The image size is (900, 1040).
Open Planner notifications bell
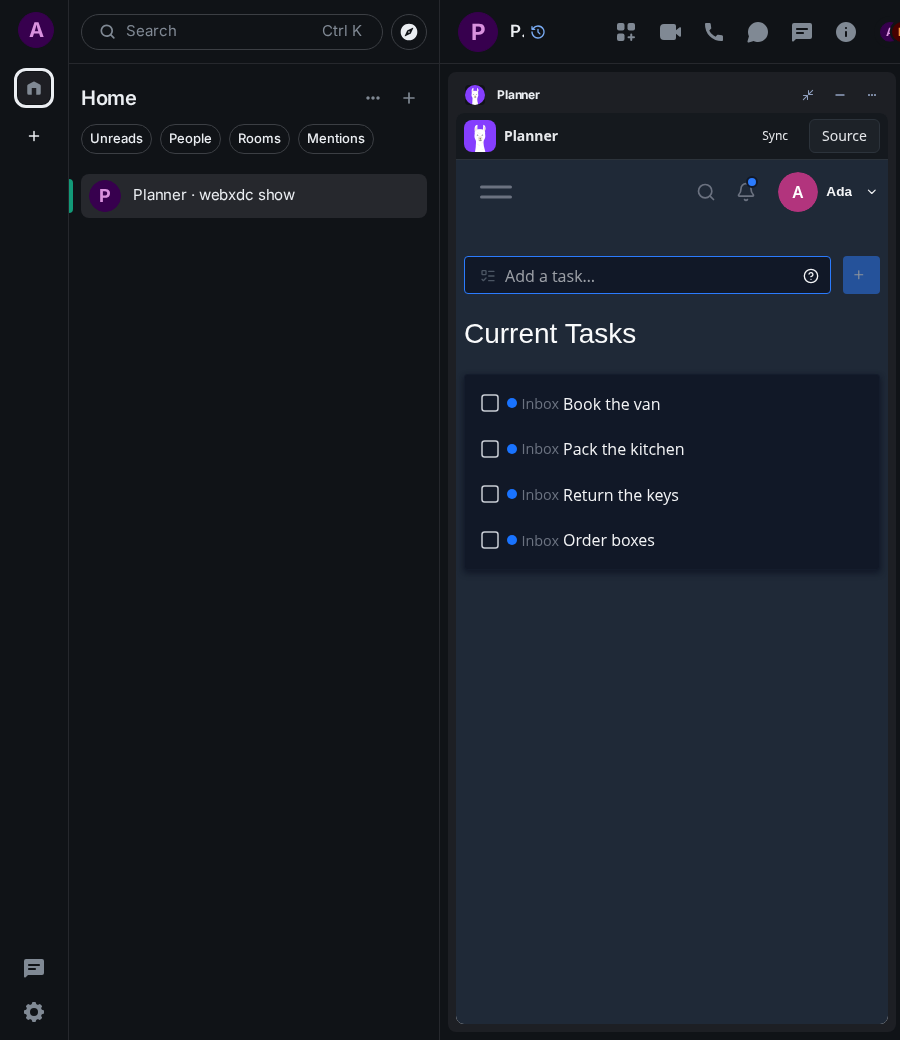pyautogui.click(x=746, y=192)
